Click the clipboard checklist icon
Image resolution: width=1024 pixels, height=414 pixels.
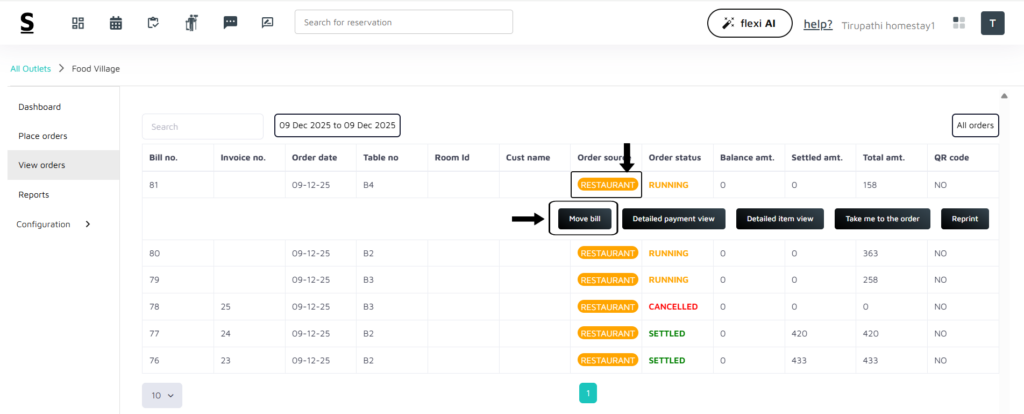[x=153, y=22]
